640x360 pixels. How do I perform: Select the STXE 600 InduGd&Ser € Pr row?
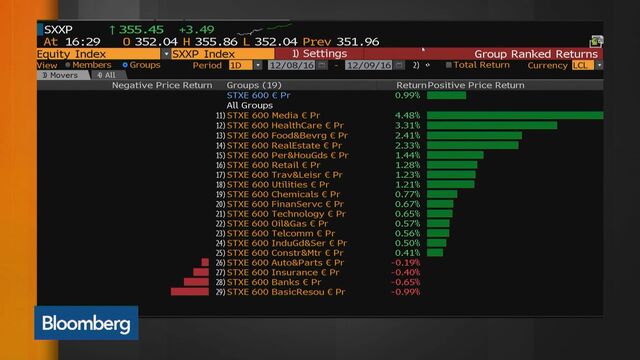tap(287, 243)
